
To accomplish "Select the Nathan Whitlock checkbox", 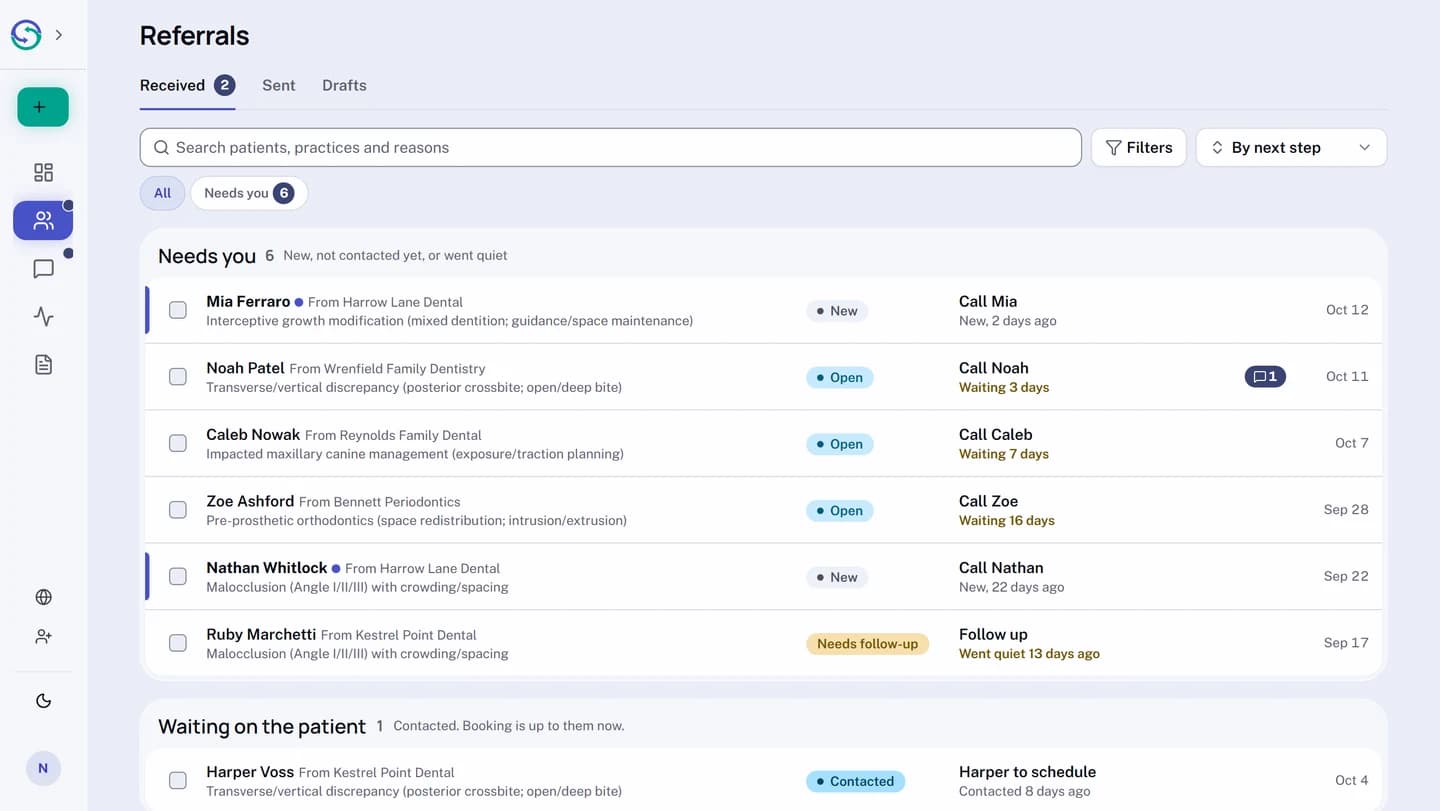I will (178, 576).
